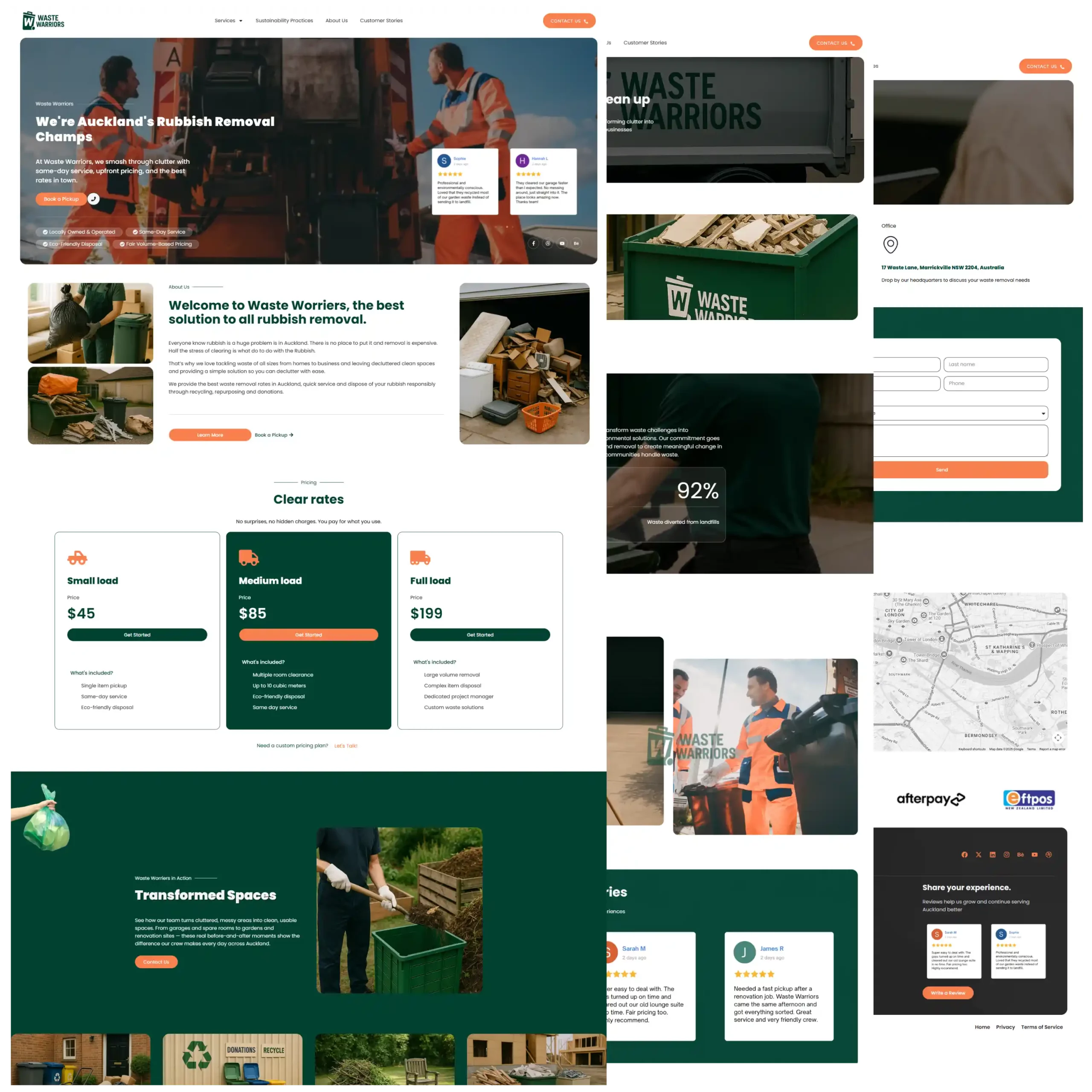Open Sustainability Practices nav item
This screenshot has width=1092, height=1092.
point(285,21)
